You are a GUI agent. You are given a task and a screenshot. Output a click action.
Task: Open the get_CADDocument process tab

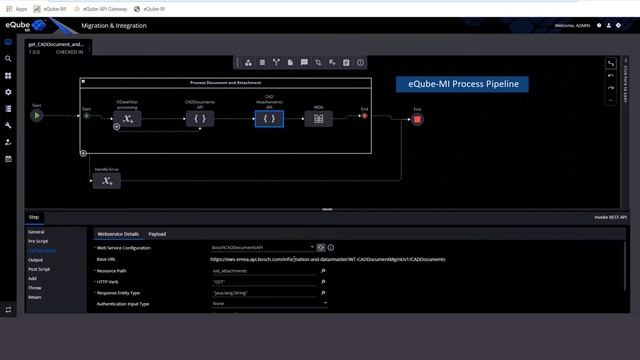click(x=58, y=48)
